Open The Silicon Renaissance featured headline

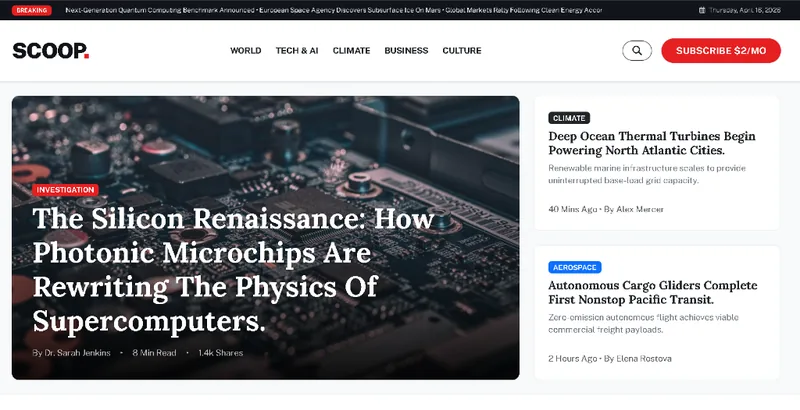point(233,270)
